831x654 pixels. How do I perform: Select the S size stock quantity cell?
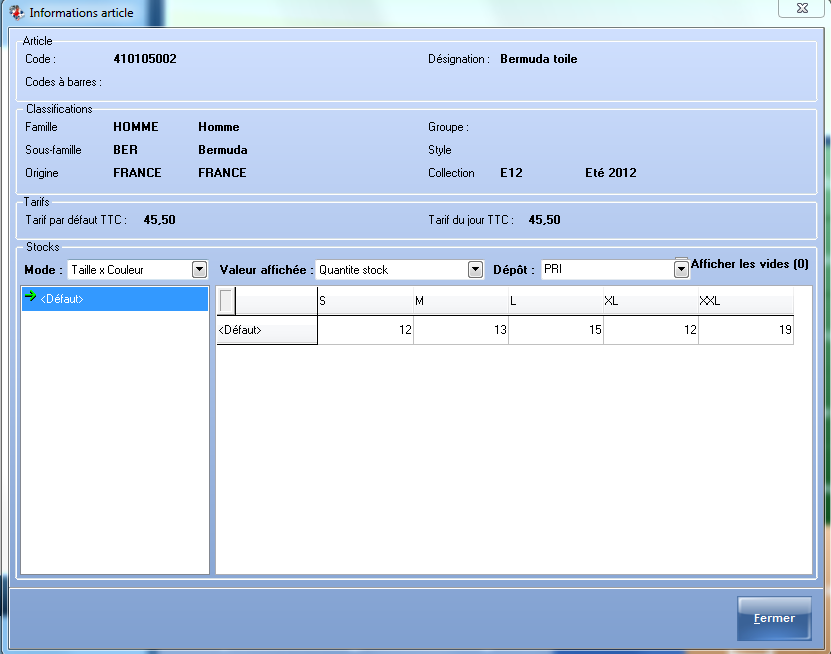[x=365, y=330]
